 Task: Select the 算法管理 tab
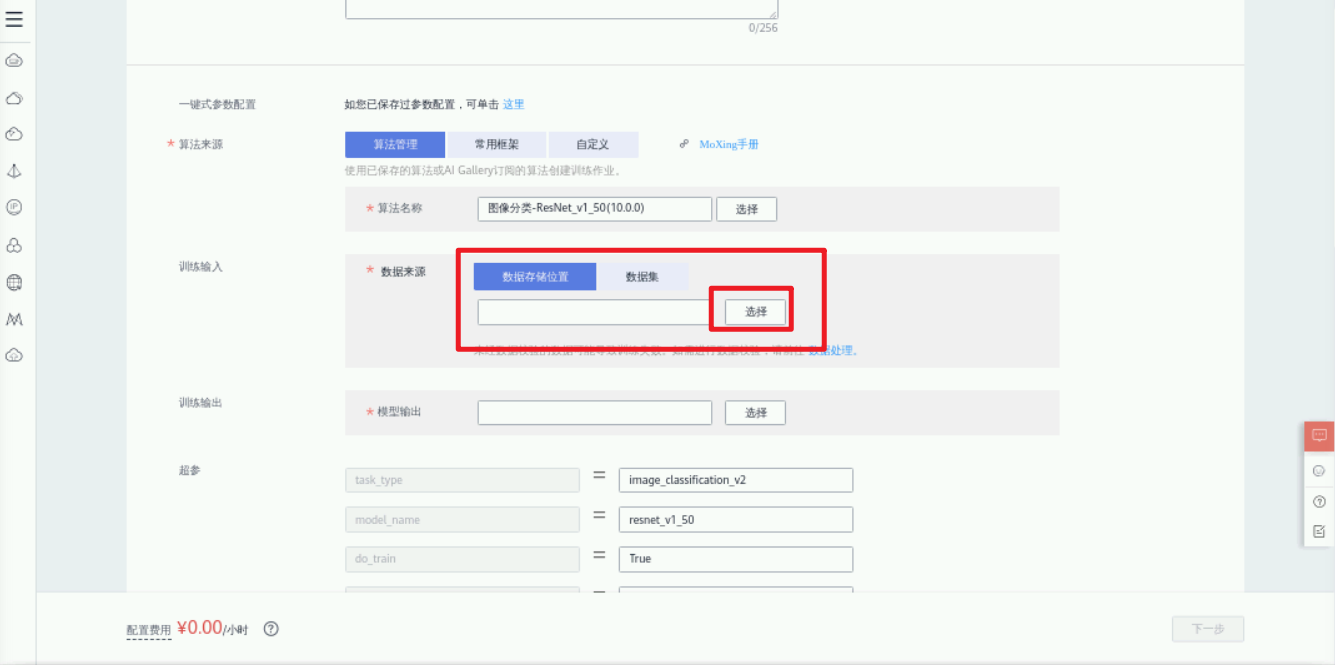[x=395, y=144]
